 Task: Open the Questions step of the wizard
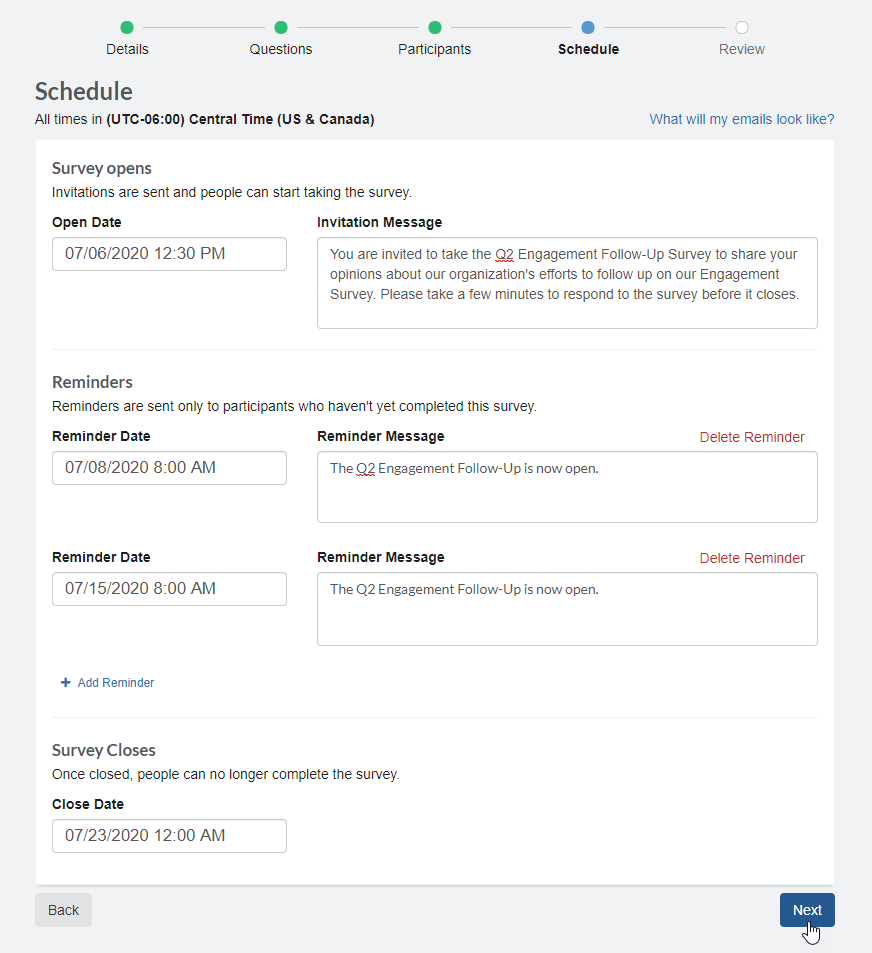click(x=281, y=48)
